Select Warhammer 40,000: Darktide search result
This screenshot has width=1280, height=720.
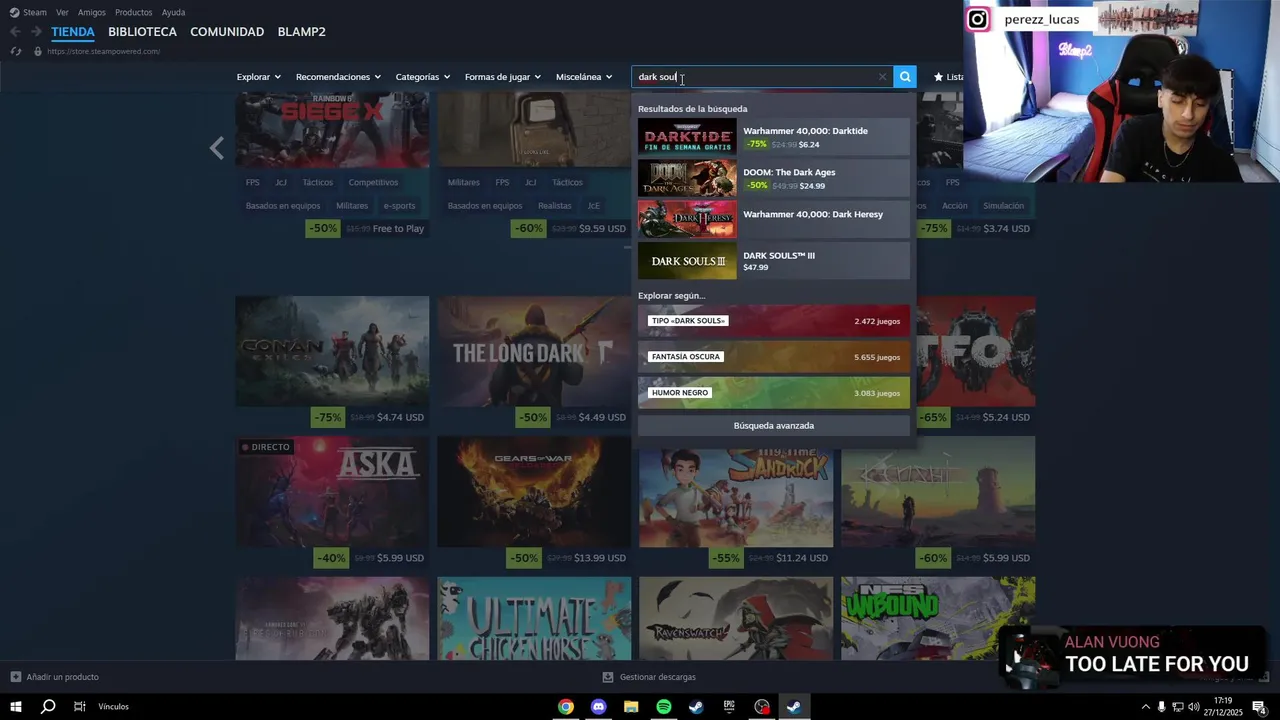tap(774, 137)
